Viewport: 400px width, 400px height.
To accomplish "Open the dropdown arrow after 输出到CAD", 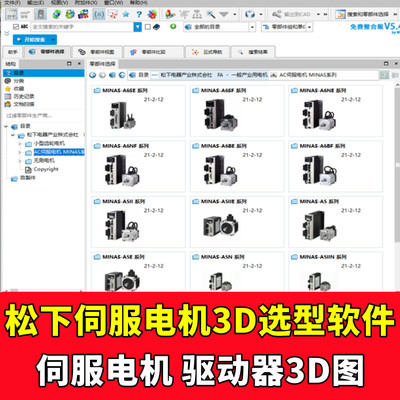I will click(x=318, y=14).
